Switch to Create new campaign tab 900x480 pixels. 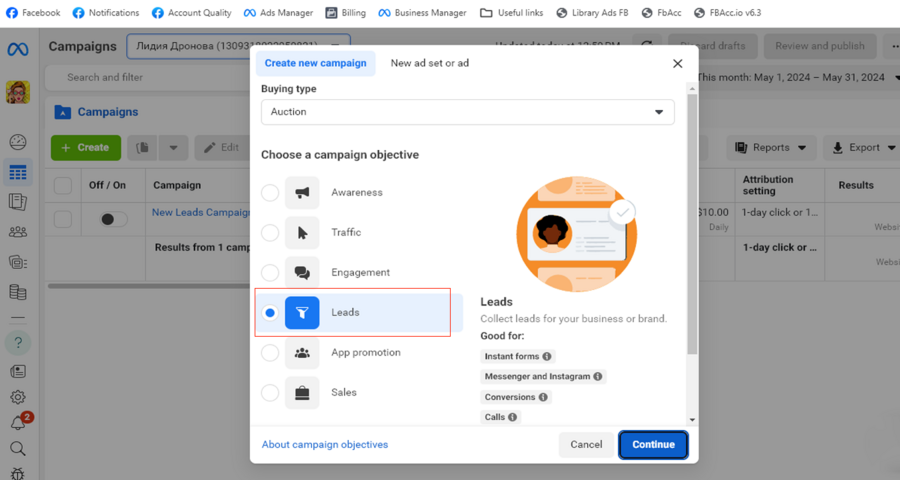[x=316, y=63]
